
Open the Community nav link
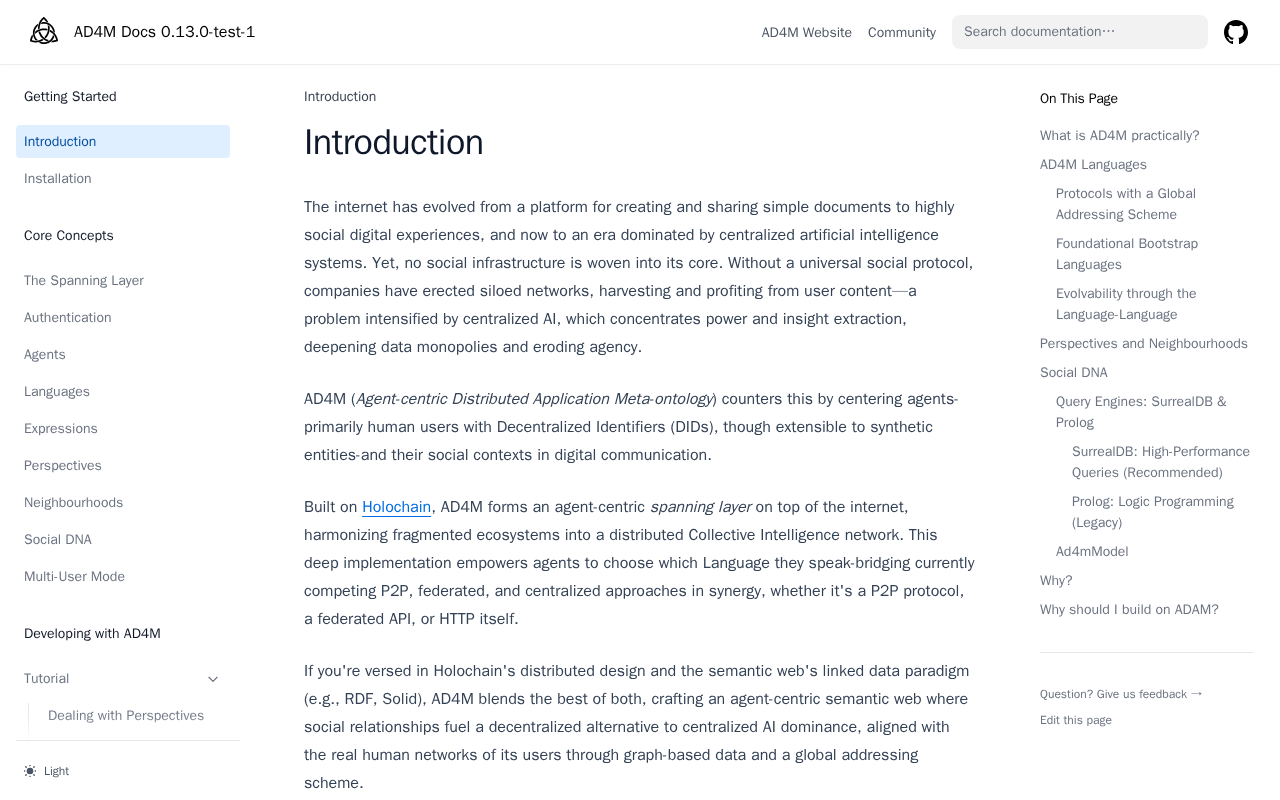[902, 32]
